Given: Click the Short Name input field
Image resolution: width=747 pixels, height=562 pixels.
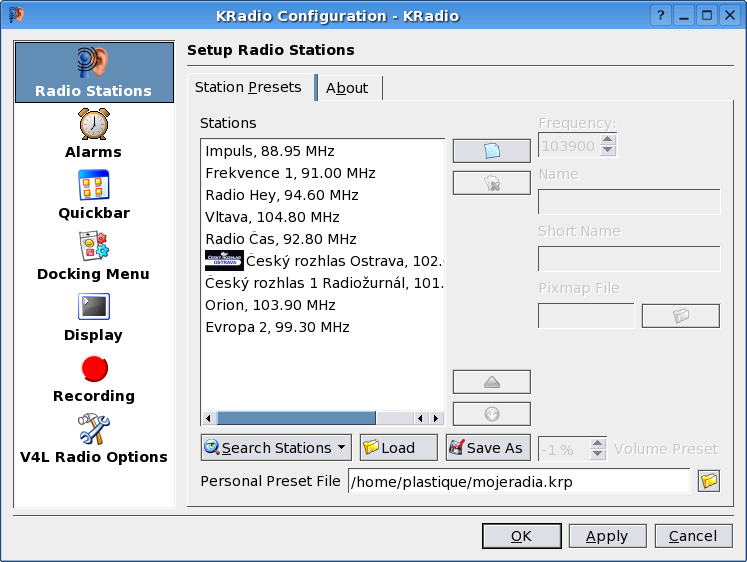Looking at the screenshot, I should click(x=629, y=259).
